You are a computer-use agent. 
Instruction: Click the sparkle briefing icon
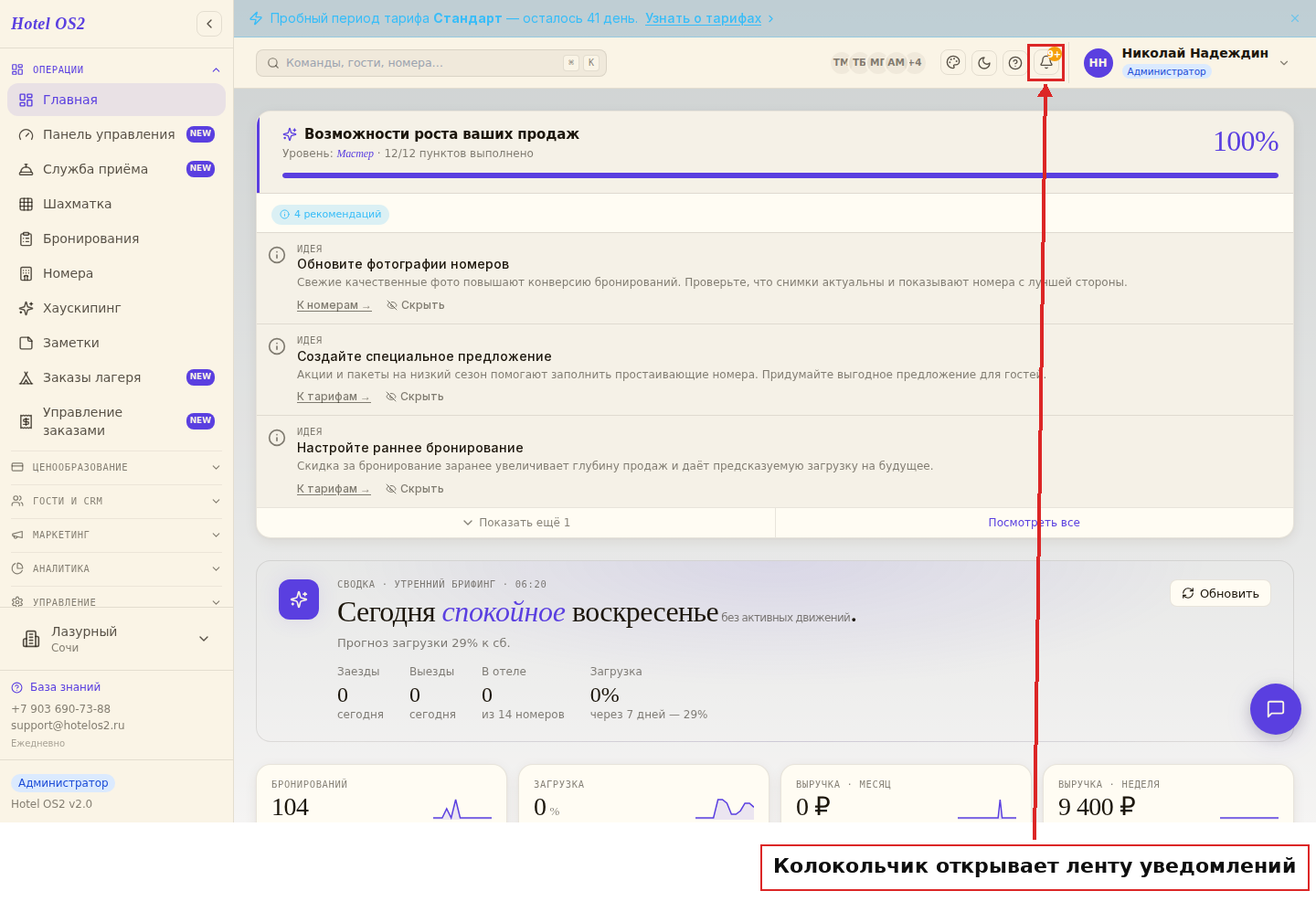[299, 599]
